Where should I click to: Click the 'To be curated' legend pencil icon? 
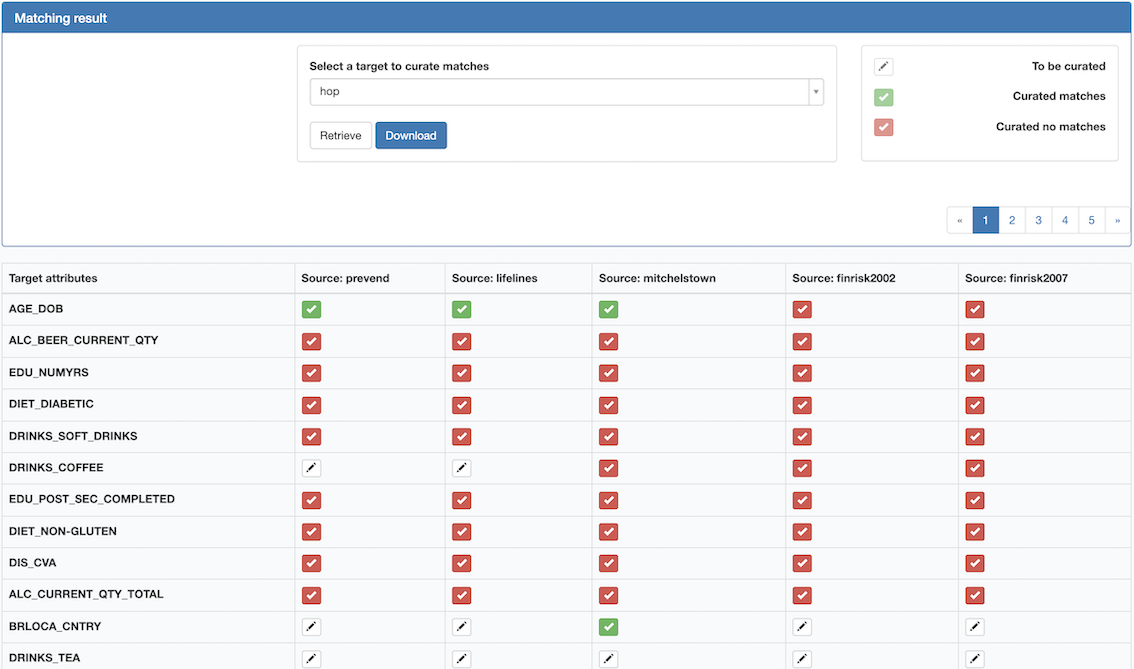[883, 67]
